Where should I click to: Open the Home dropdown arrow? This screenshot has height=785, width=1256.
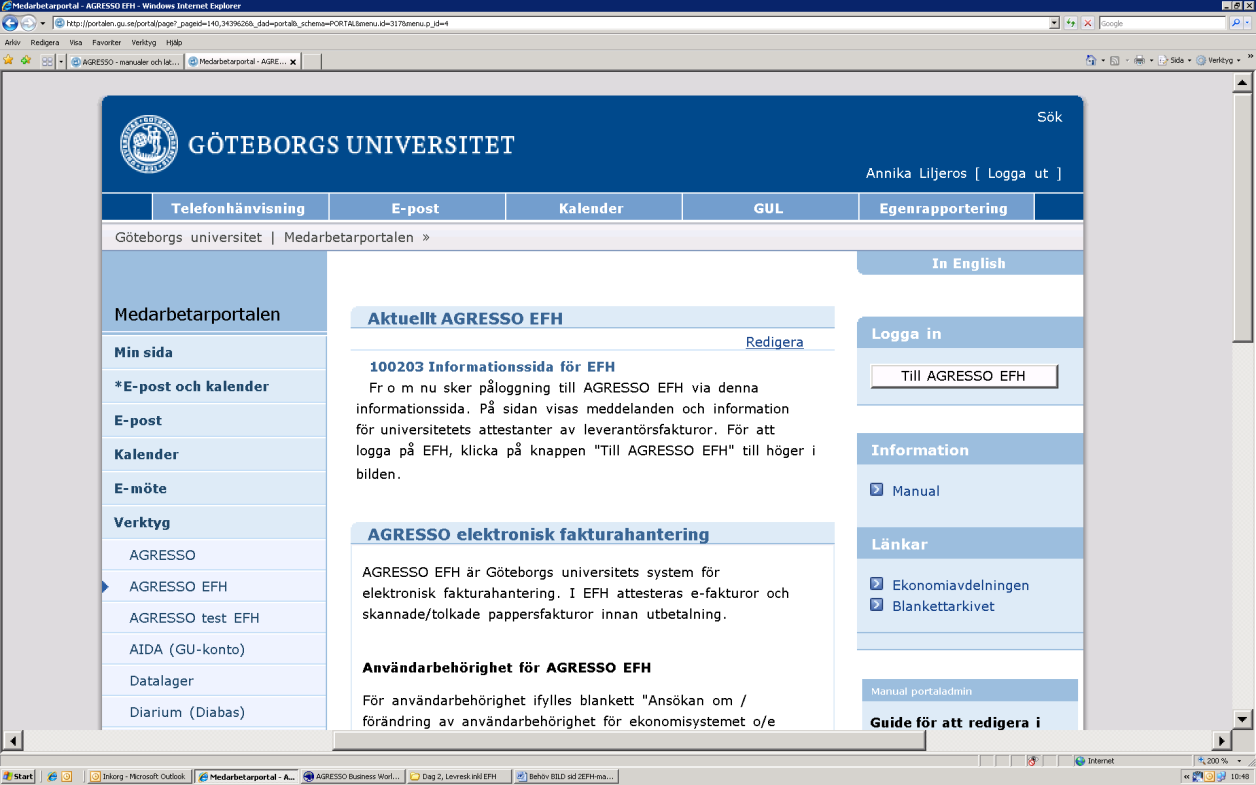[1102, 60]
